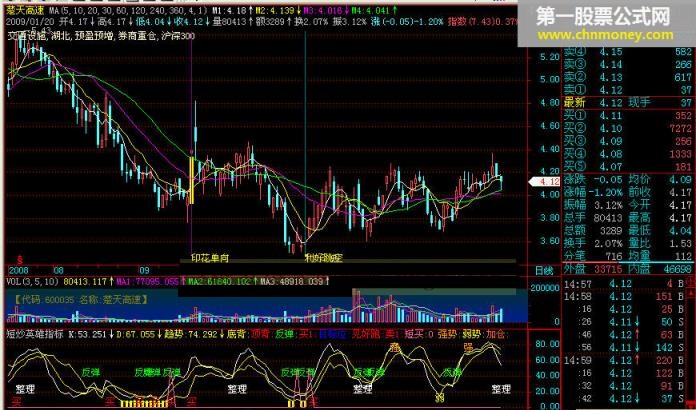The height and width of the screenshot is (410, 696).
Task: Click the 08 month label on time axis
Action: pyautogui.click(x=58, y=269)
